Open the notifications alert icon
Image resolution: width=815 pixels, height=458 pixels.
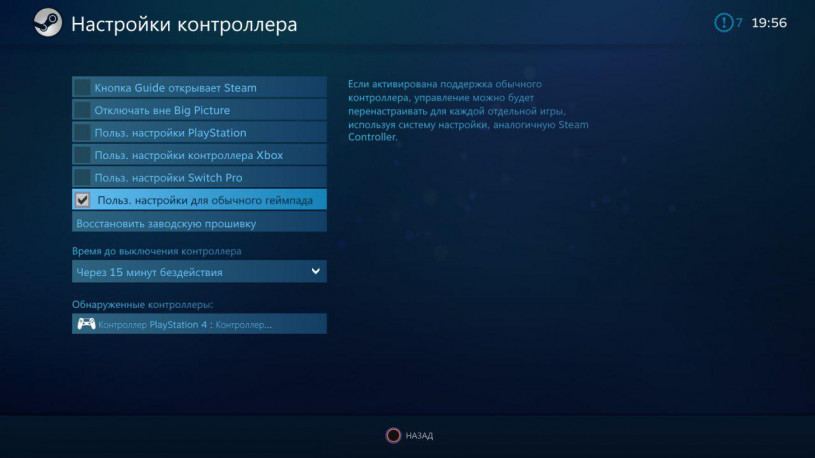(x=723, y=23)
